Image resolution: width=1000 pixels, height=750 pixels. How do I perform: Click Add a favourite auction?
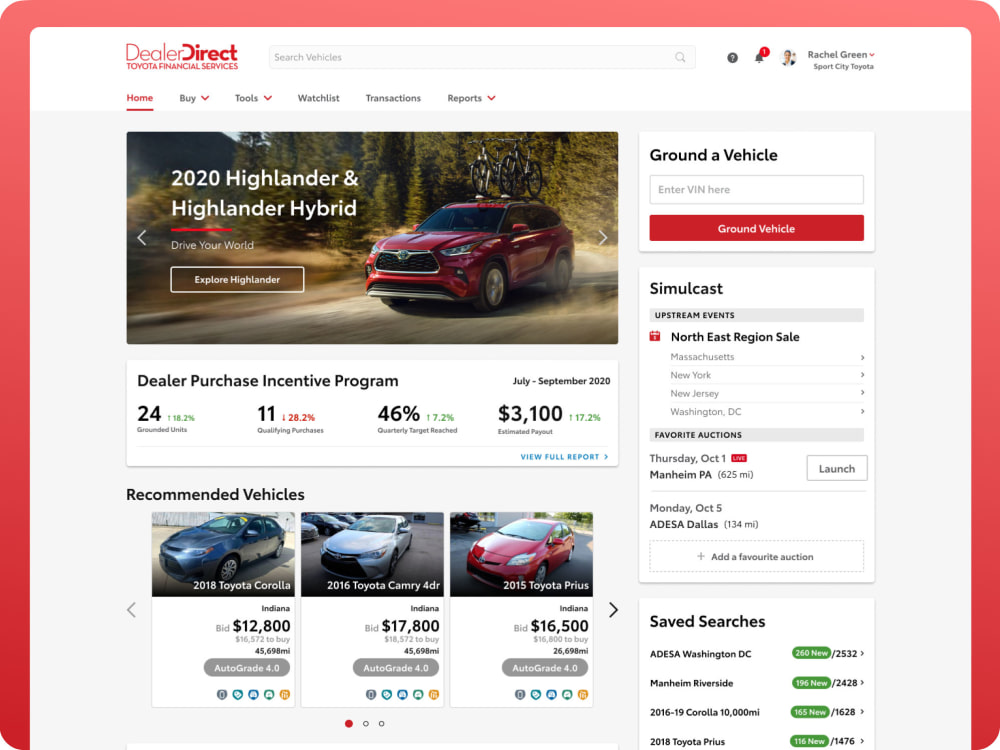[x=756, y=557]
